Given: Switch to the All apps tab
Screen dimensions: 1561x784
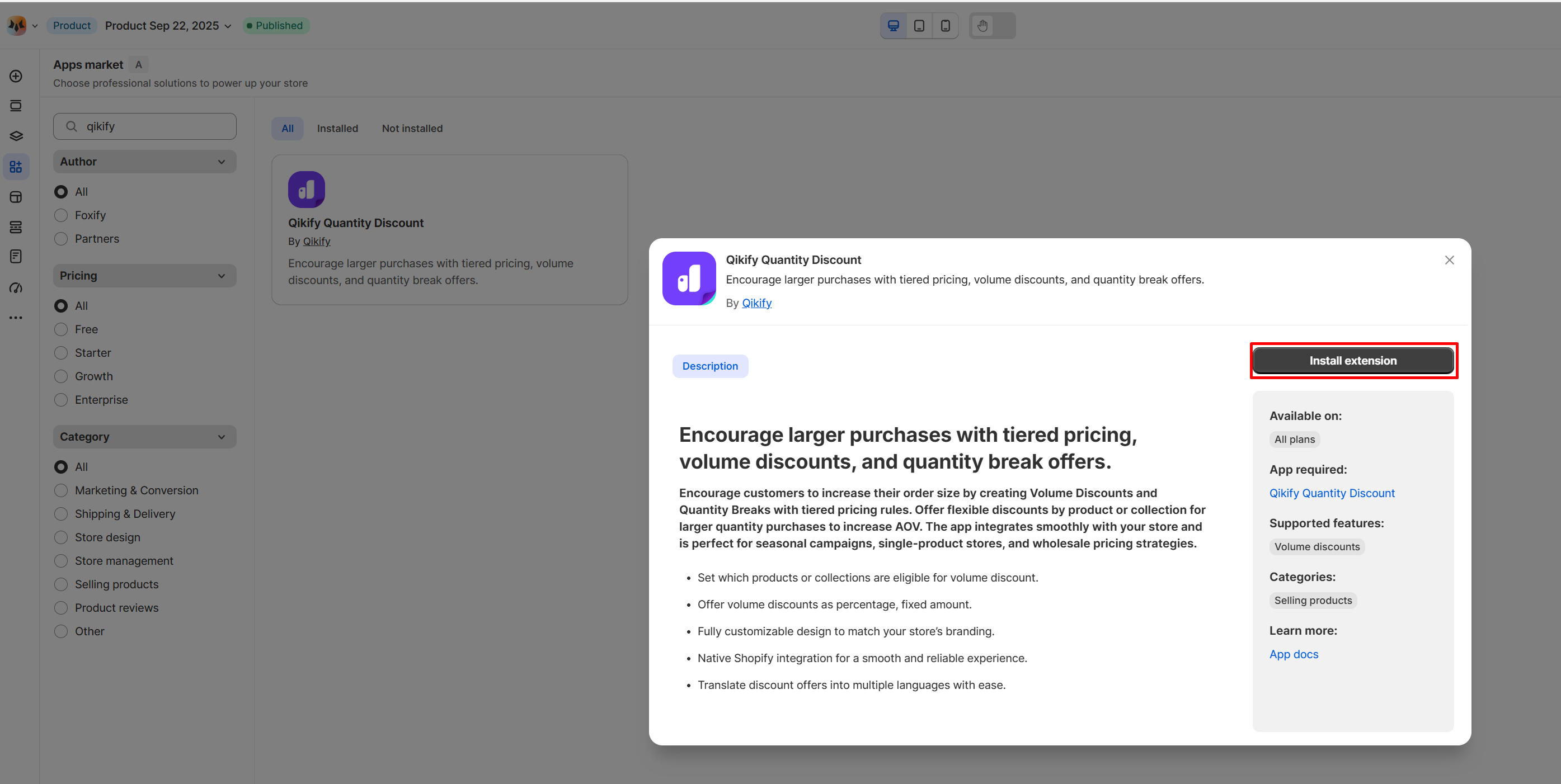Looking at the screenshot, I should [x=287, y=129].
